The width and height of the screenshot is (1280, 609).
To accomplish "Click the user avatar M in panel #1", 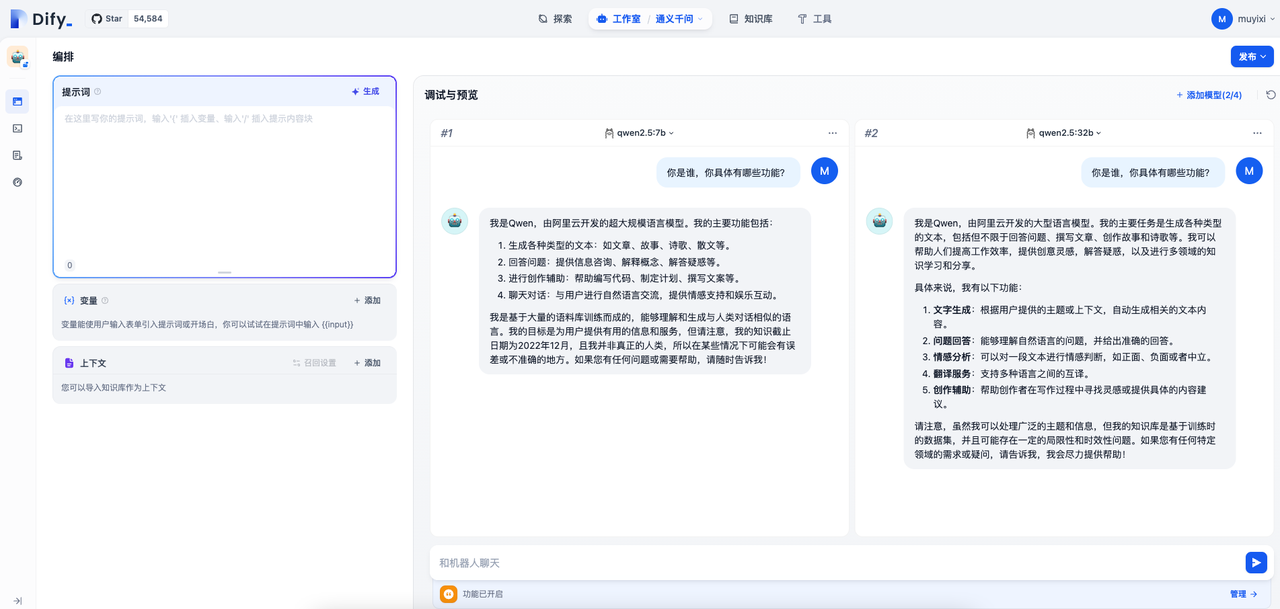I will [x=824, y=171].
